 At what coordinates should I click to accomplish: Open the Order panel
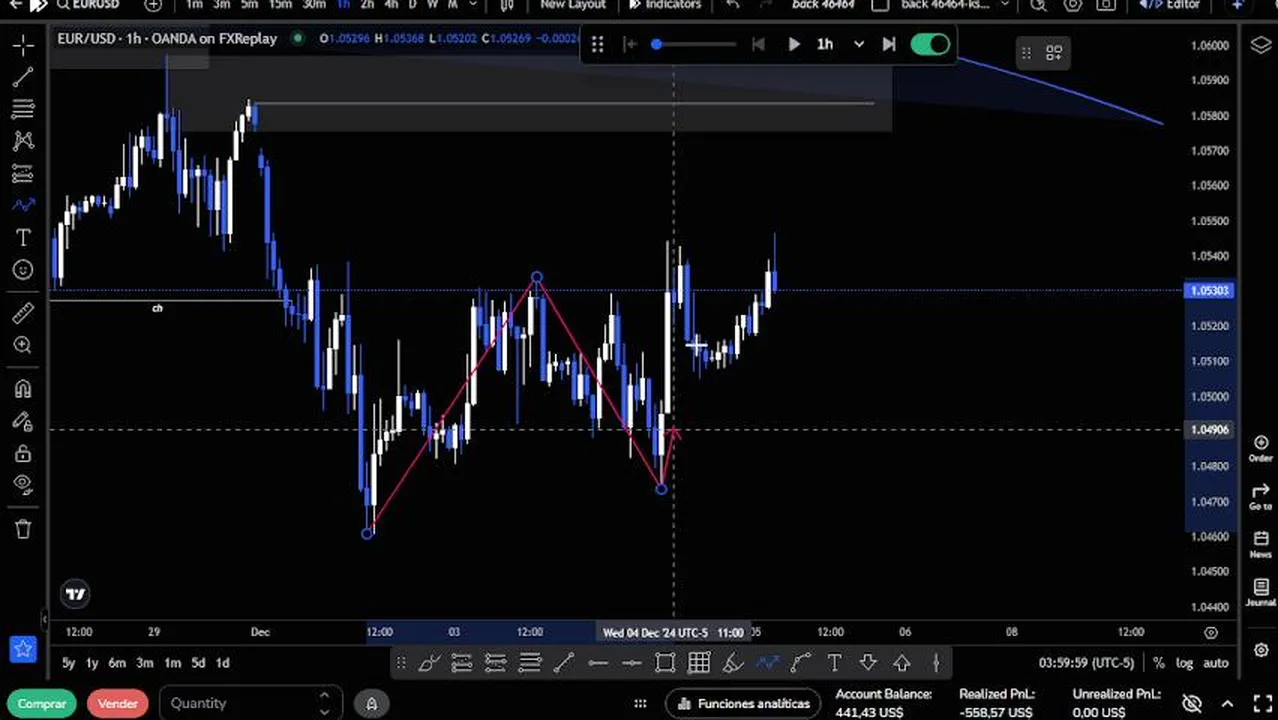tap(1260, 449)
